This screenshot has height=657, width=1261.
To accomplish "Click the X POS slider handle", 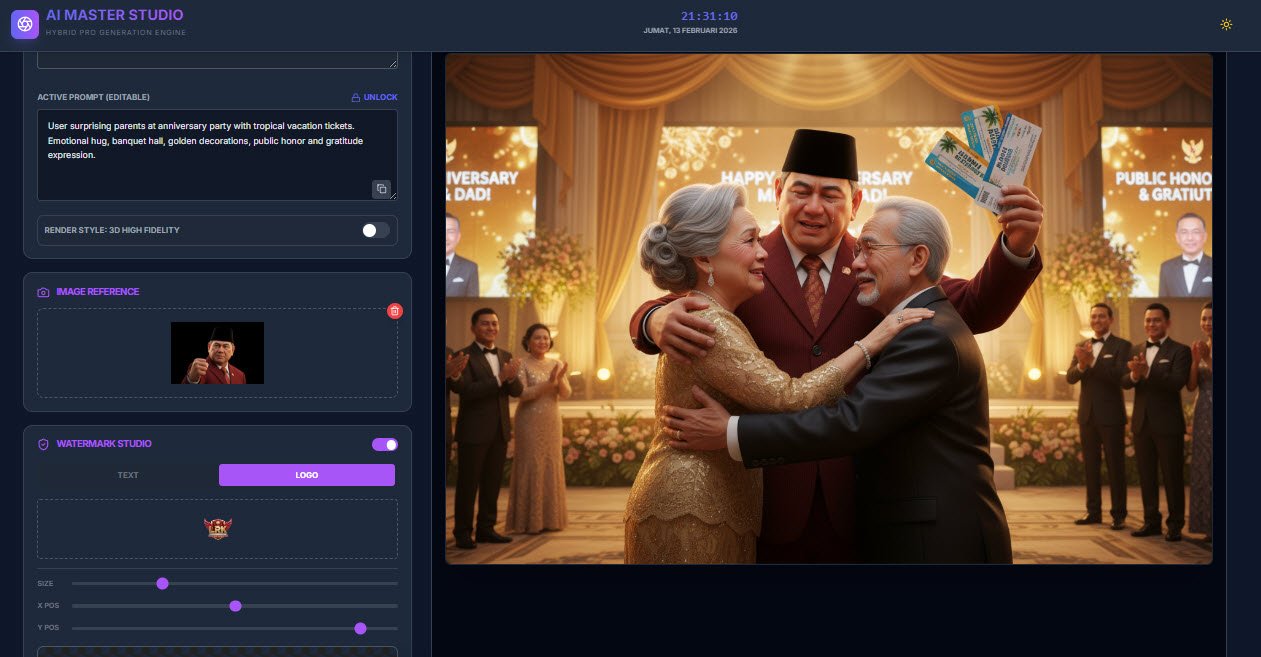I will pyautogui.click(x=235, y=606).
